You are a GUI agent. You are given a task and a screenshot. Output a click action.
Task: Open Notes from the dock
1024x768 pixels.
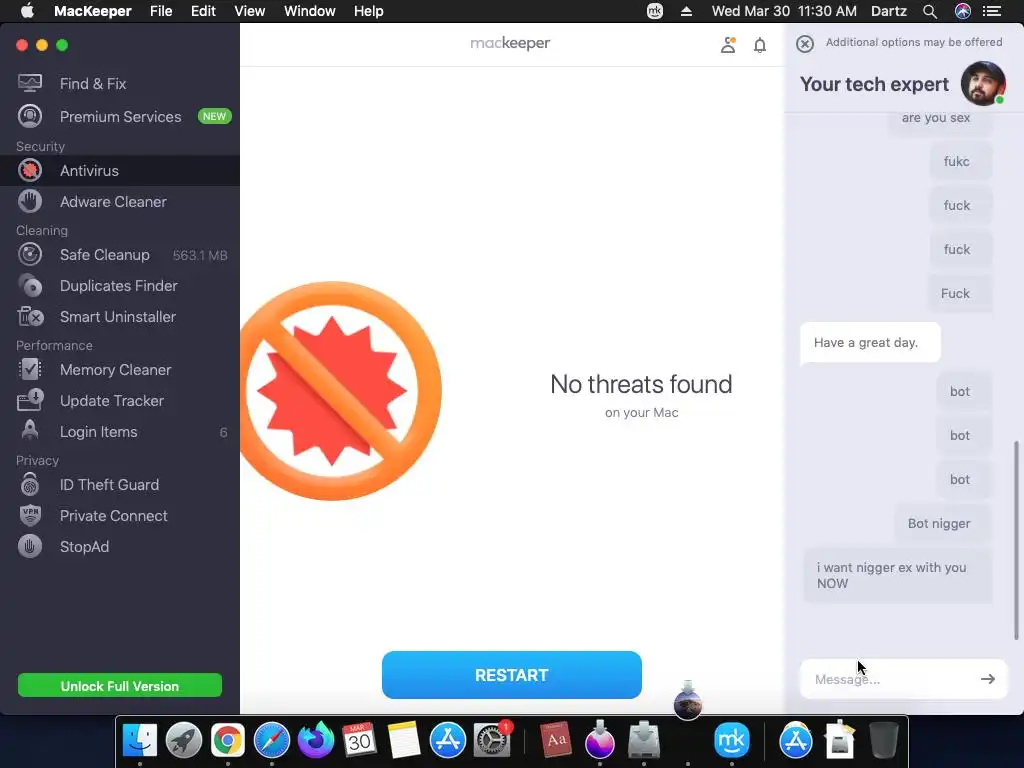tap(404, 741)
